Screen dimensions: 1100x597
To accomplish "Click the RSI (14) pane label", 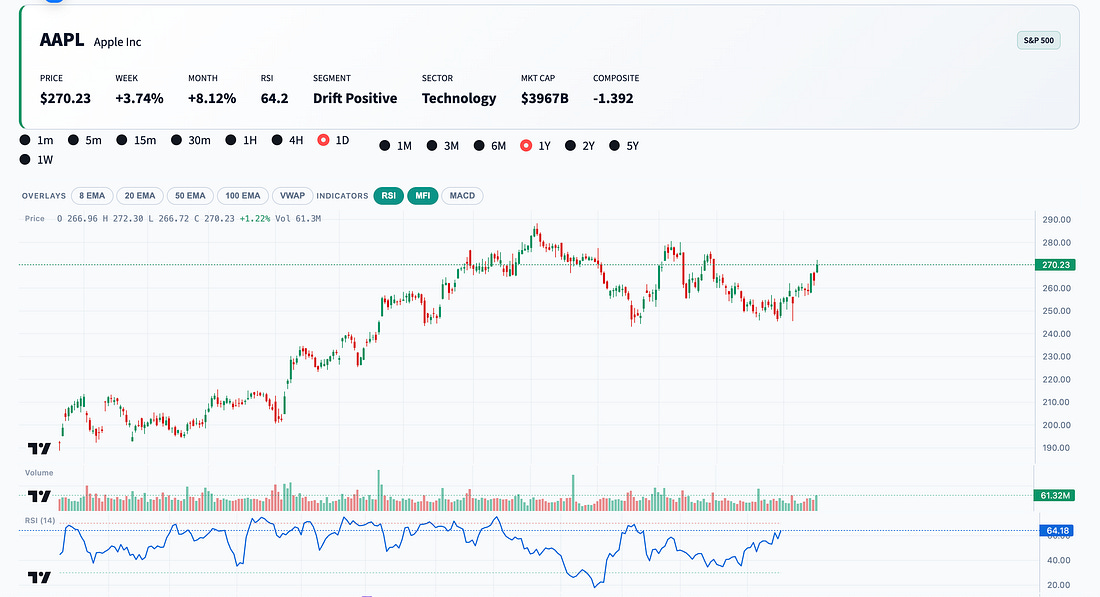I will (x=40, y=521).
